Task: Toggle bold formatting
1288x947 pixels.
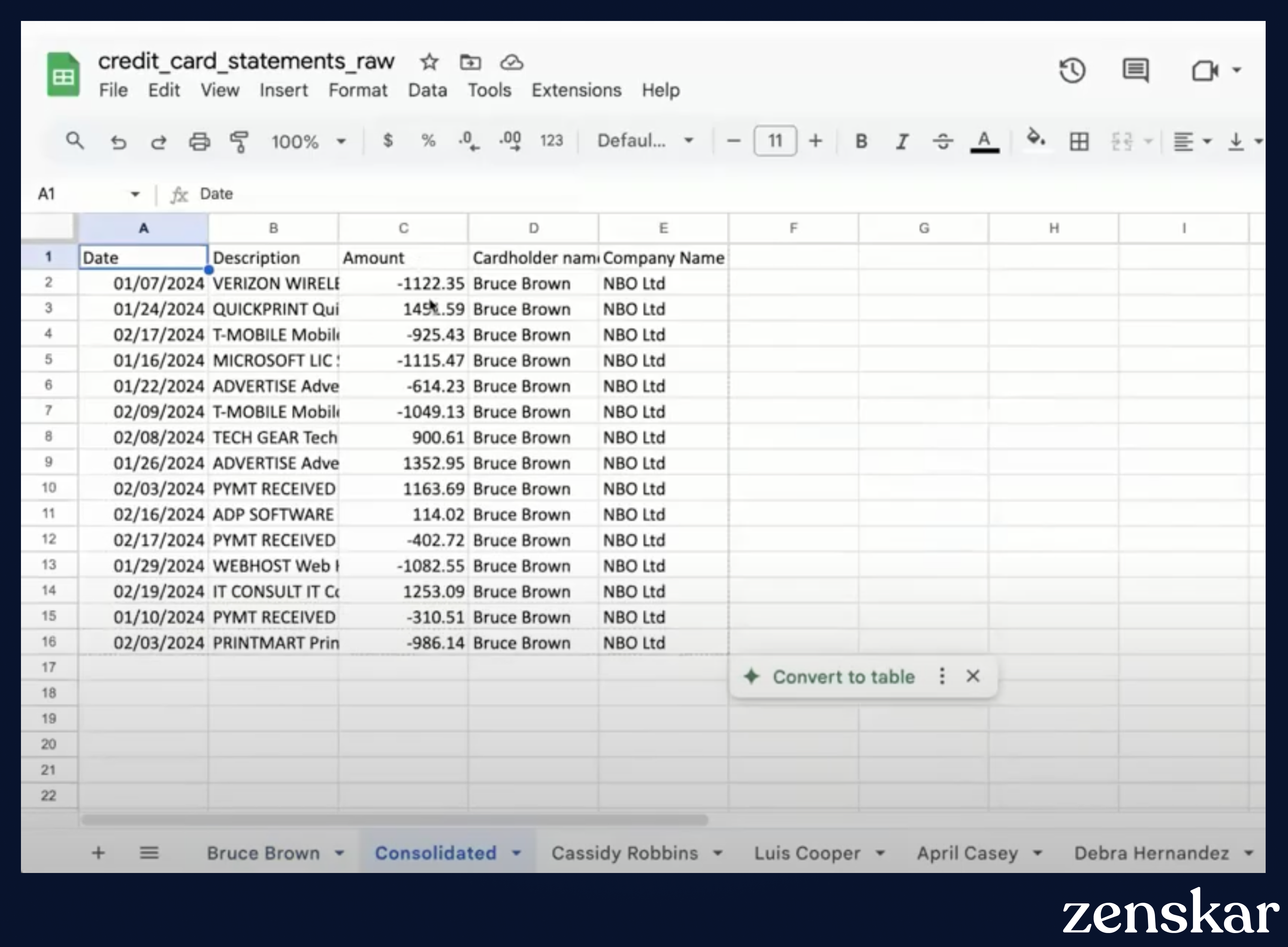Action: pyautogui.click(x=861, y=141)
